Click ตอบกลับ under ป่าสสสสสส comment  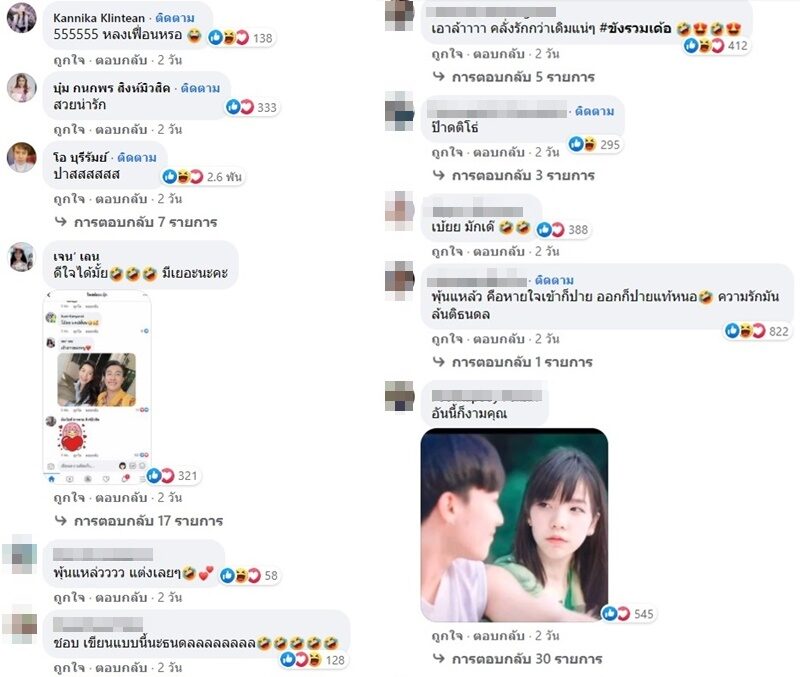click(x=121, y=199)
